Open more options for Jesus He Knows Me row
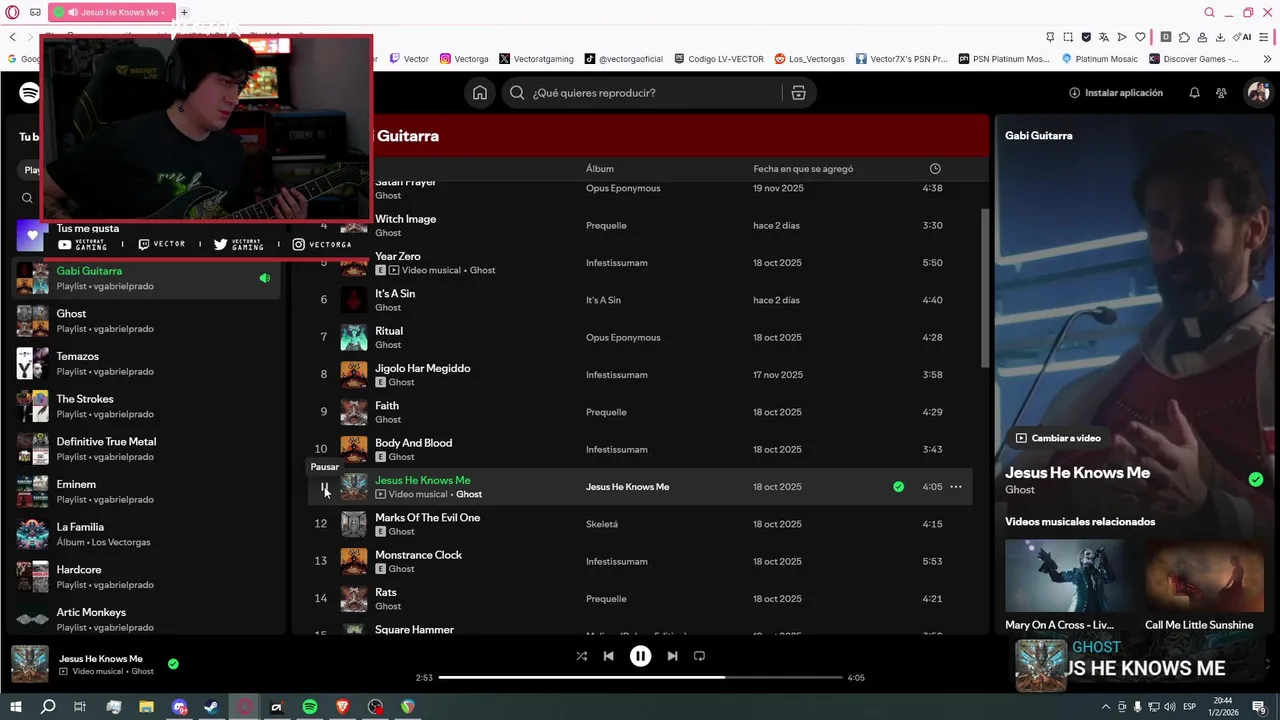The image size is (1280, 720). [956, 487]
